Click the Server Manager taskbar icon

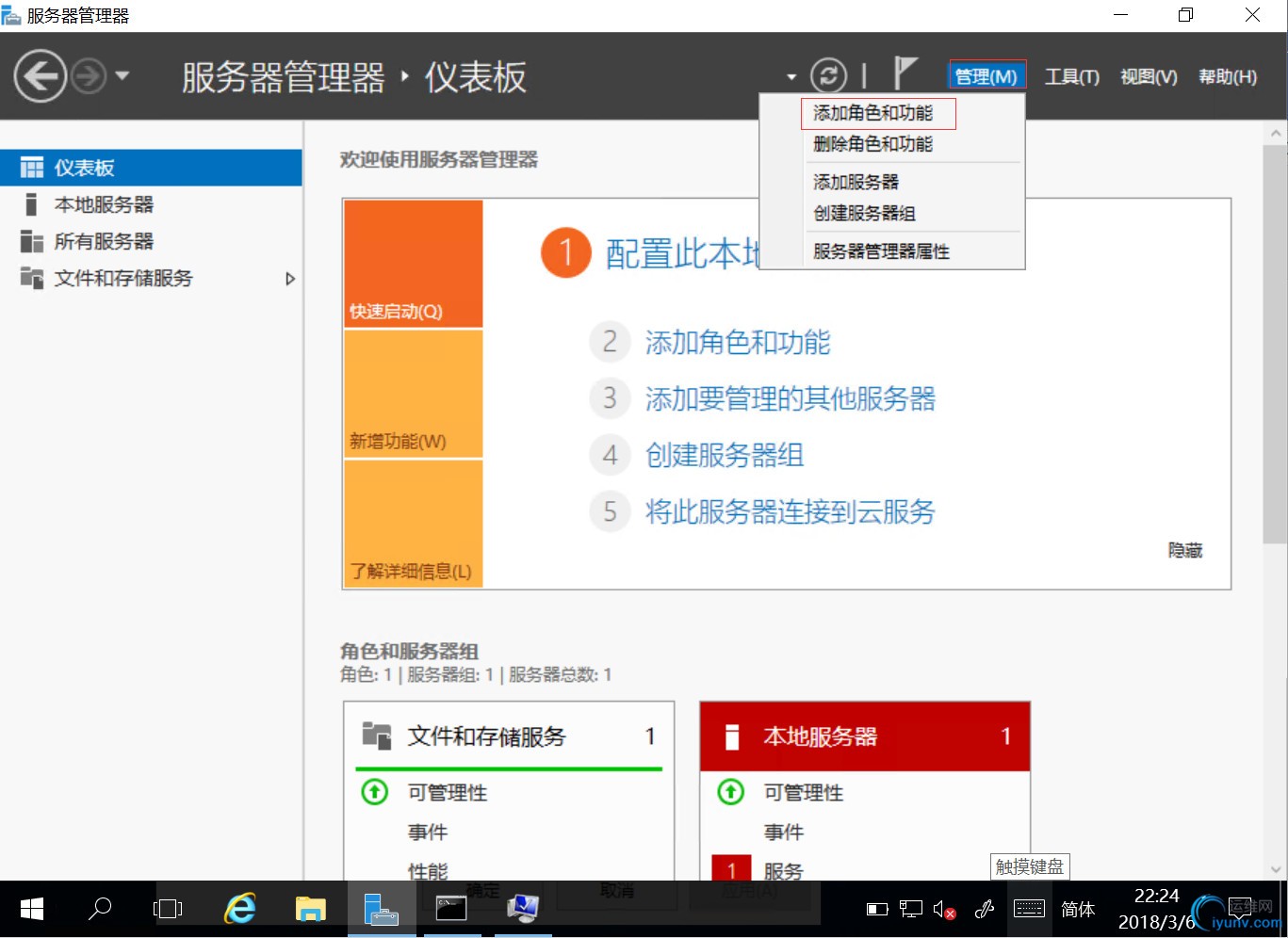[381, 909]
